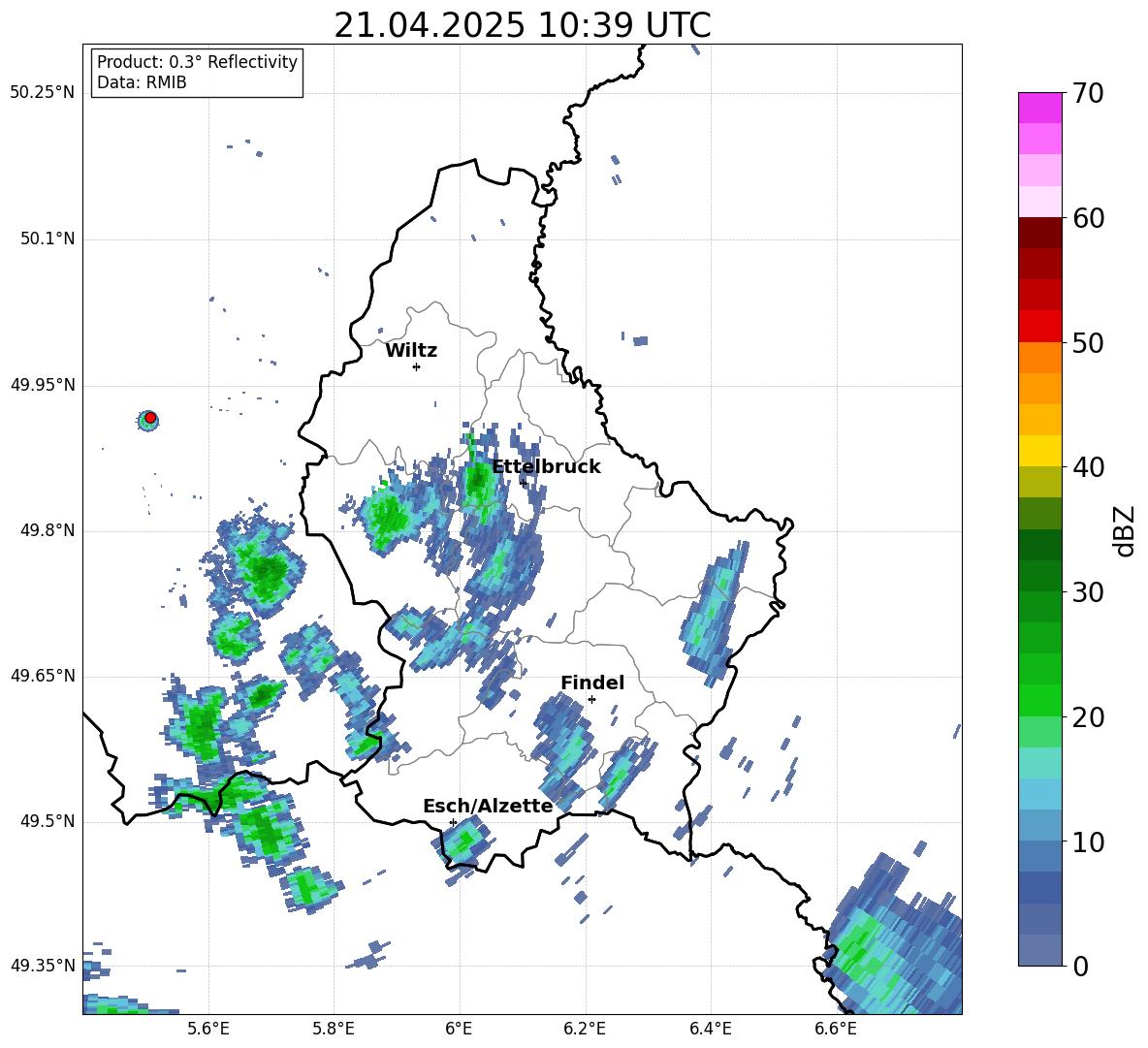Click the colorbar tick label 60
The image size is (1148, 1048).
pos(1088,218)
